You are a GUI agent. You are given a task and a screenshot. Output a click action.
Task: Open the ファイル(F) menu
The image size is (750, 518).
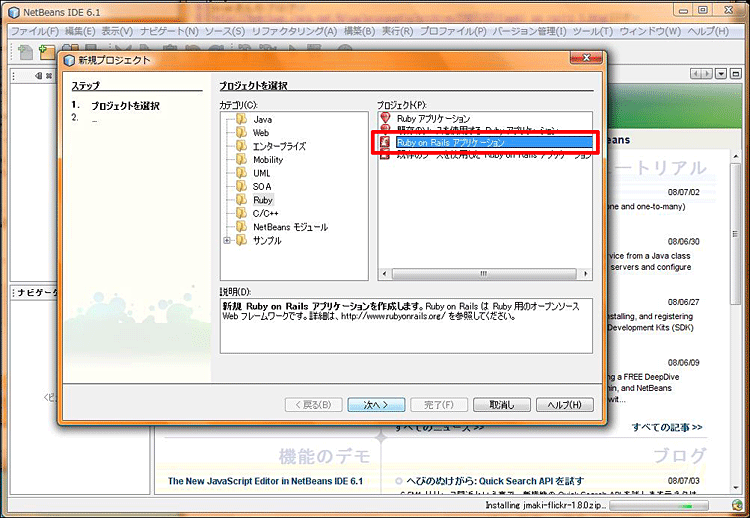(x=34, y=32)
